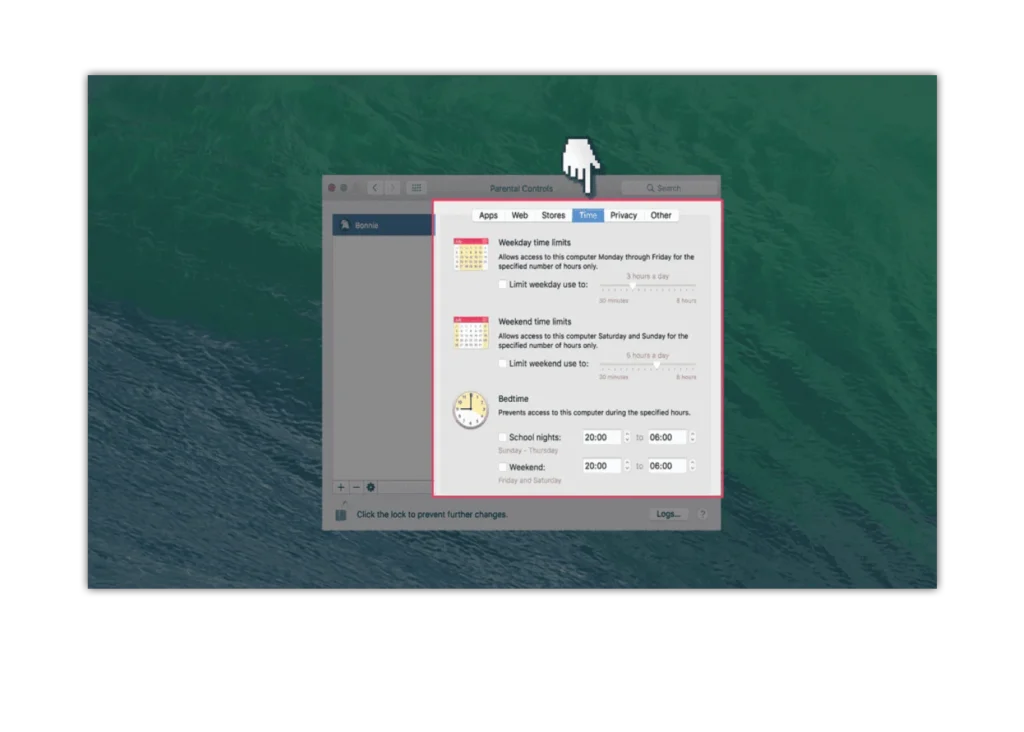
Task: Click School nights start time 20:00 field
Action: point(601,438)
